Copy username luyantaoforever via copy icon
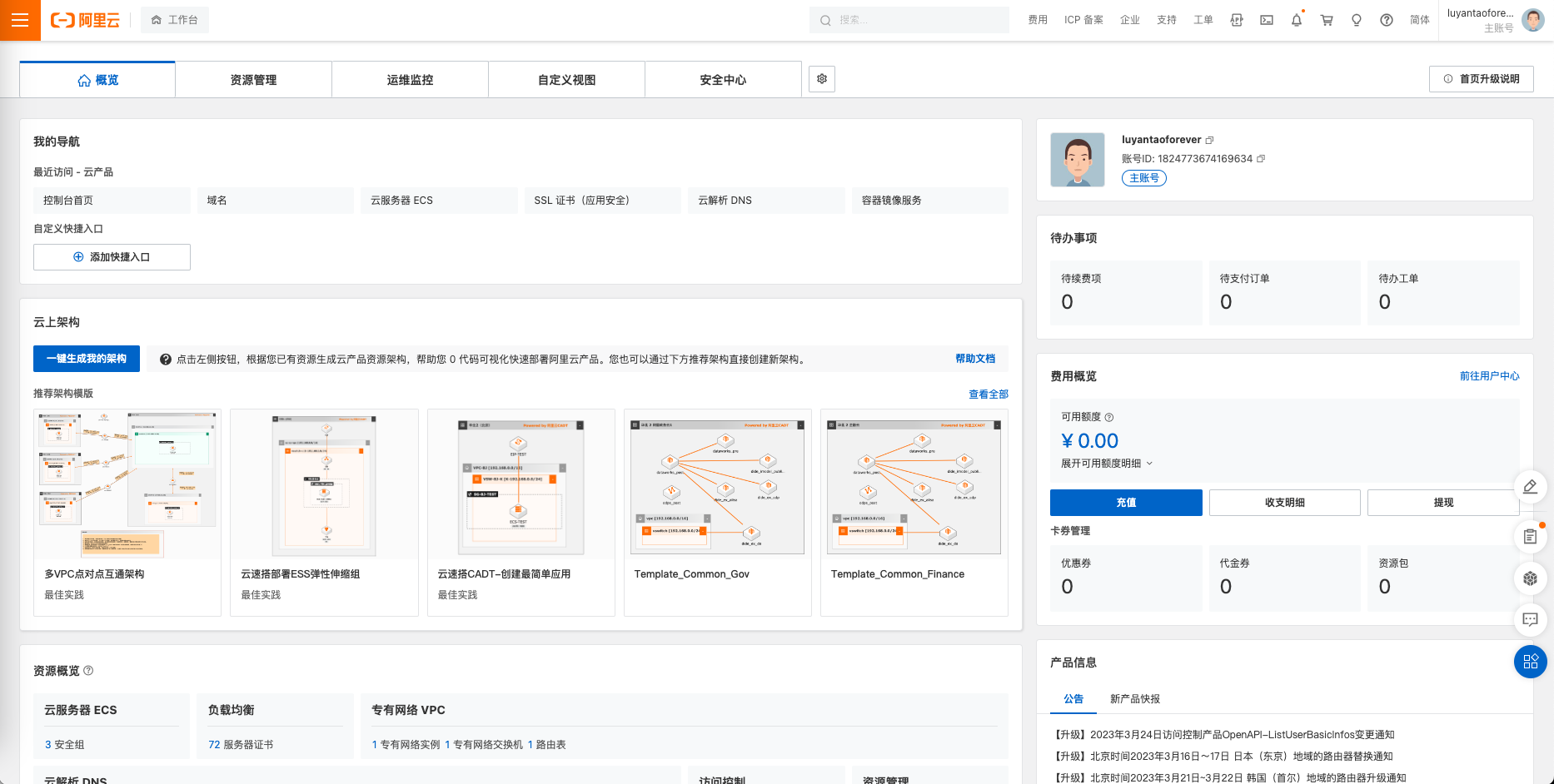The width and height of the screenshot is (1554, 784). (x=1209, y=140)
